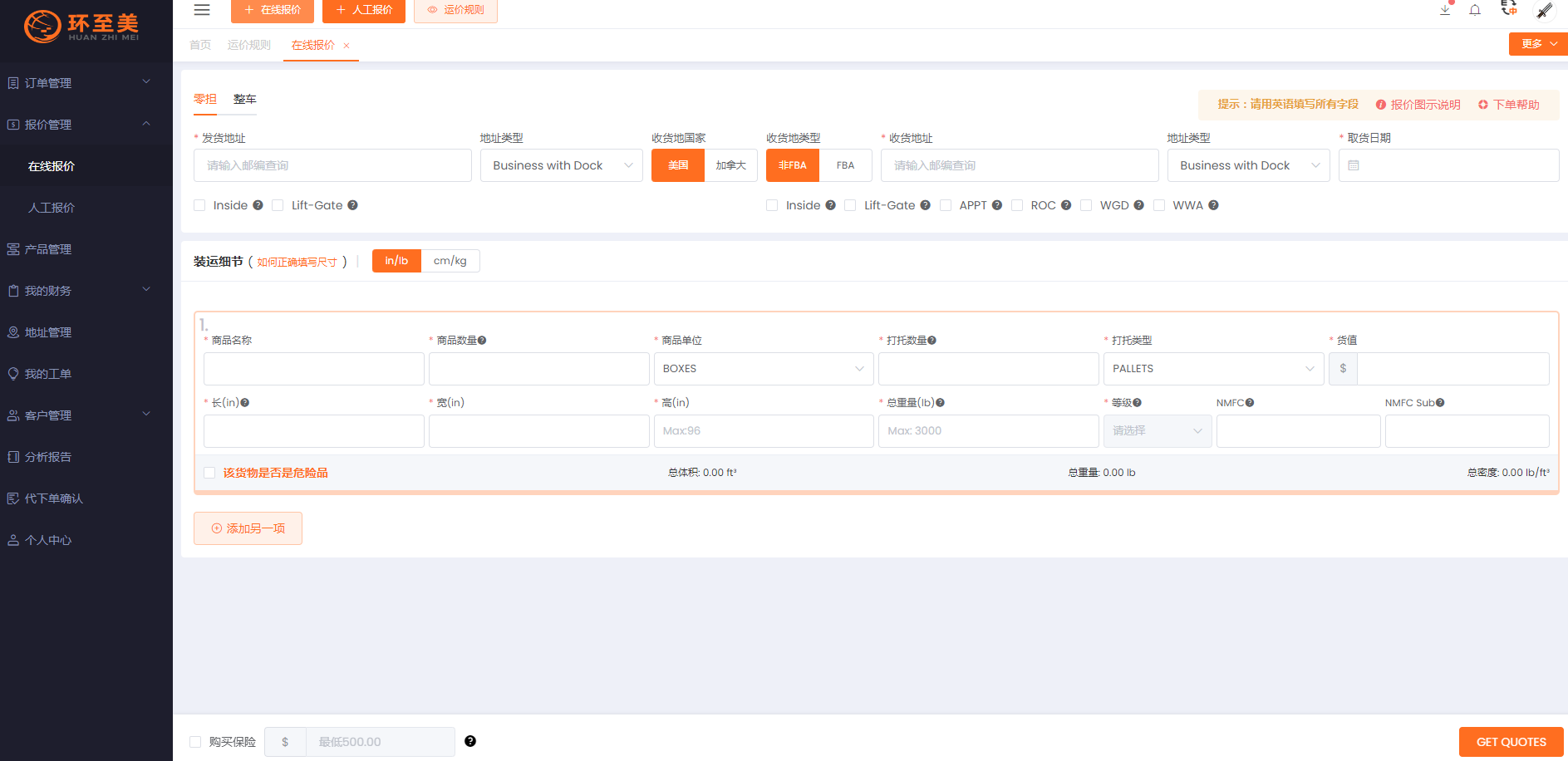Click the 商品名称 input field
This screenshot has width=1568, height=761.
tap(313, 369)
